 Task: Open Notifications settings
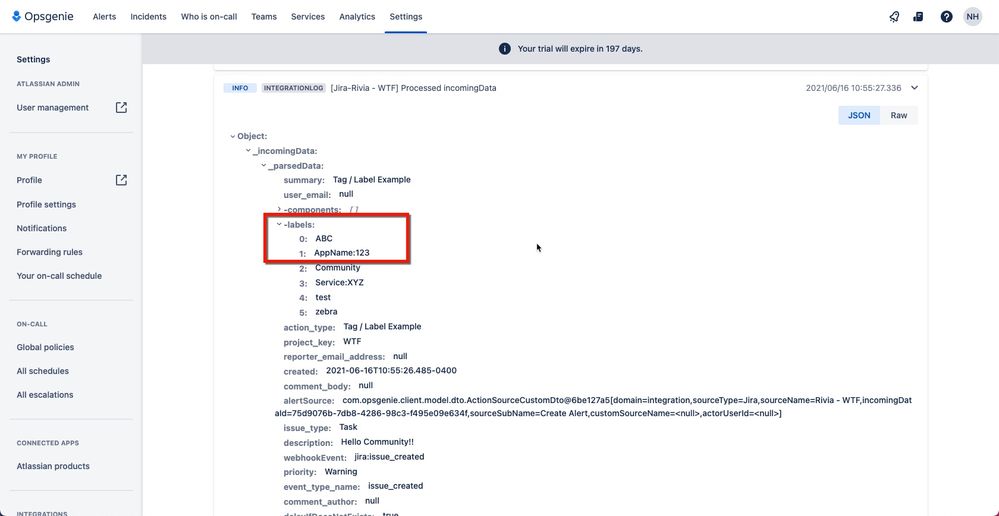click(41, 228)
